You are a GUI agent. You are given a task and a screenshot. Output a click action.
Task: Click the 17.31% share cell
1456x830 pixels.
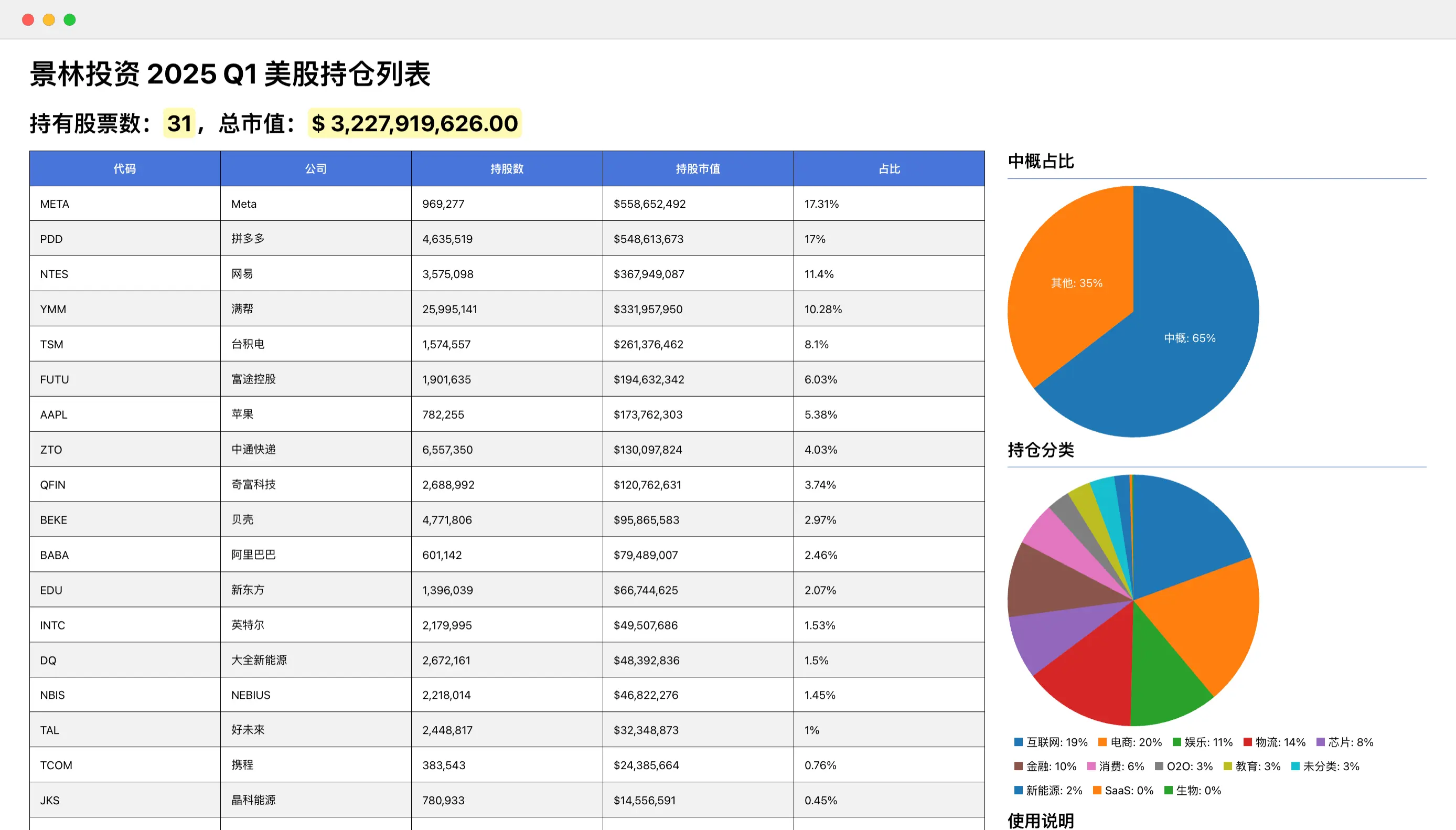click(889, 204)
